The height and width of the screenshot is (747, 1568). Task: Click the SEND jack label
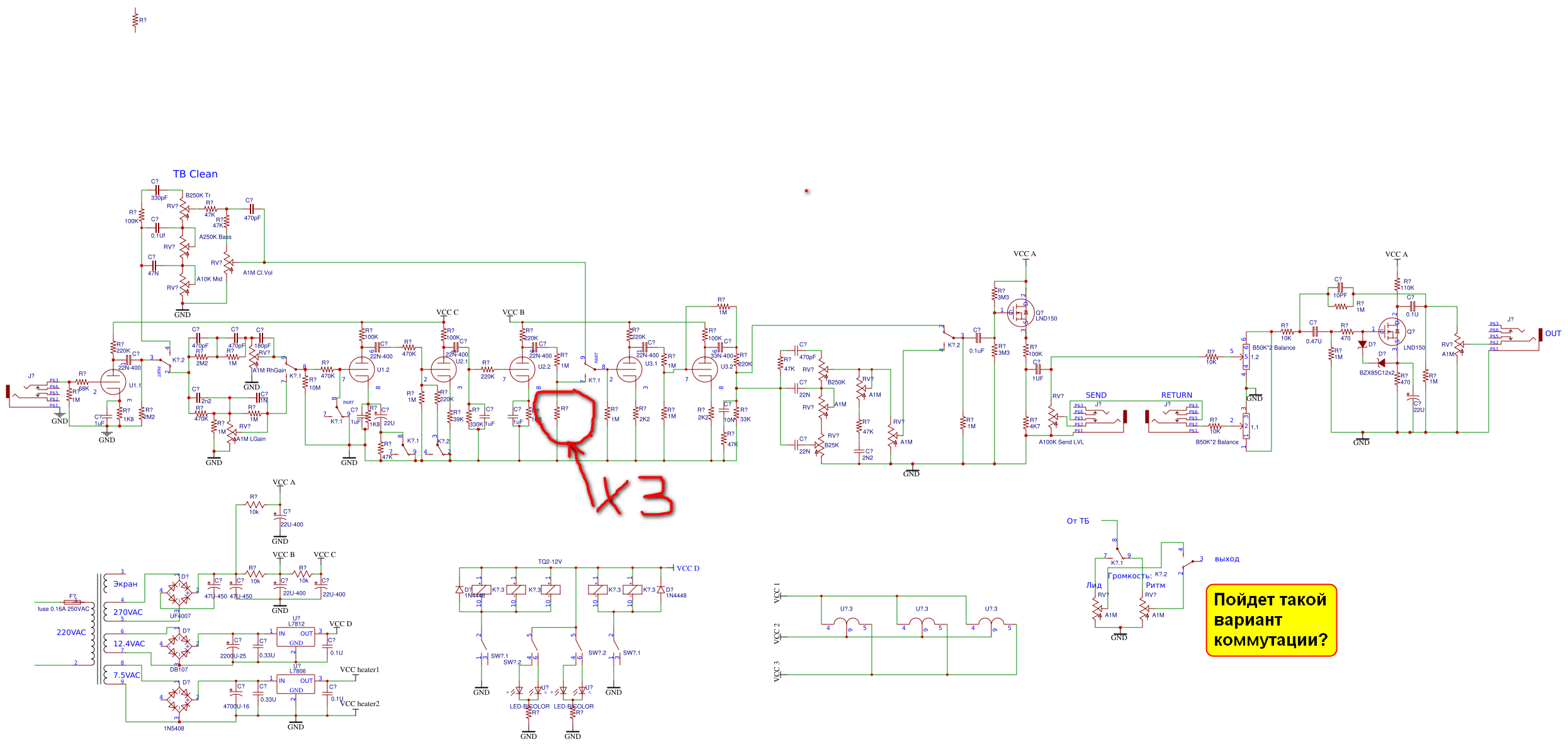click(x=1096, y=395)
